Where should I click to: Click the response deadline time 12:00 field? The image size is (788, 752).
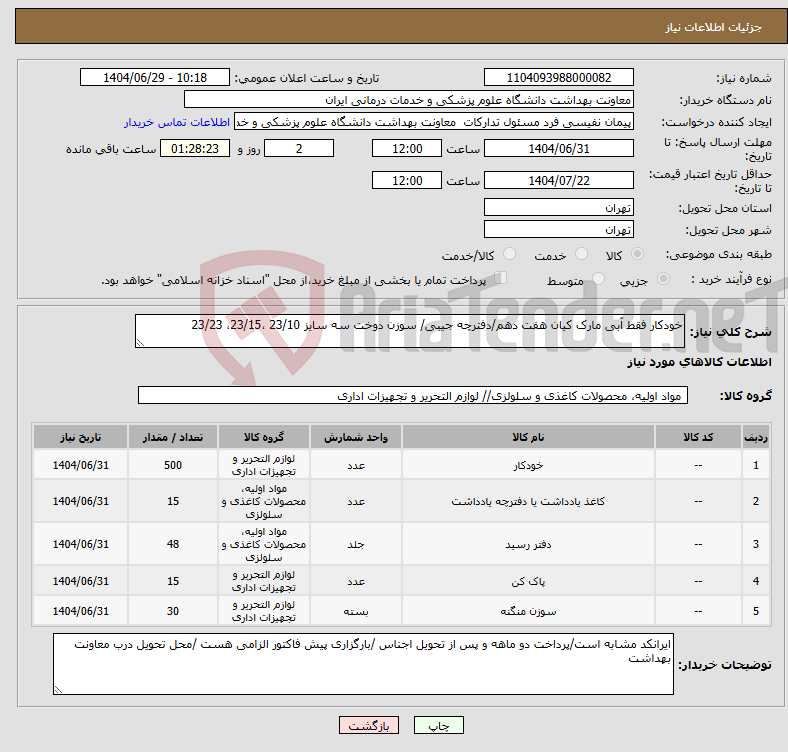(407, 148)
